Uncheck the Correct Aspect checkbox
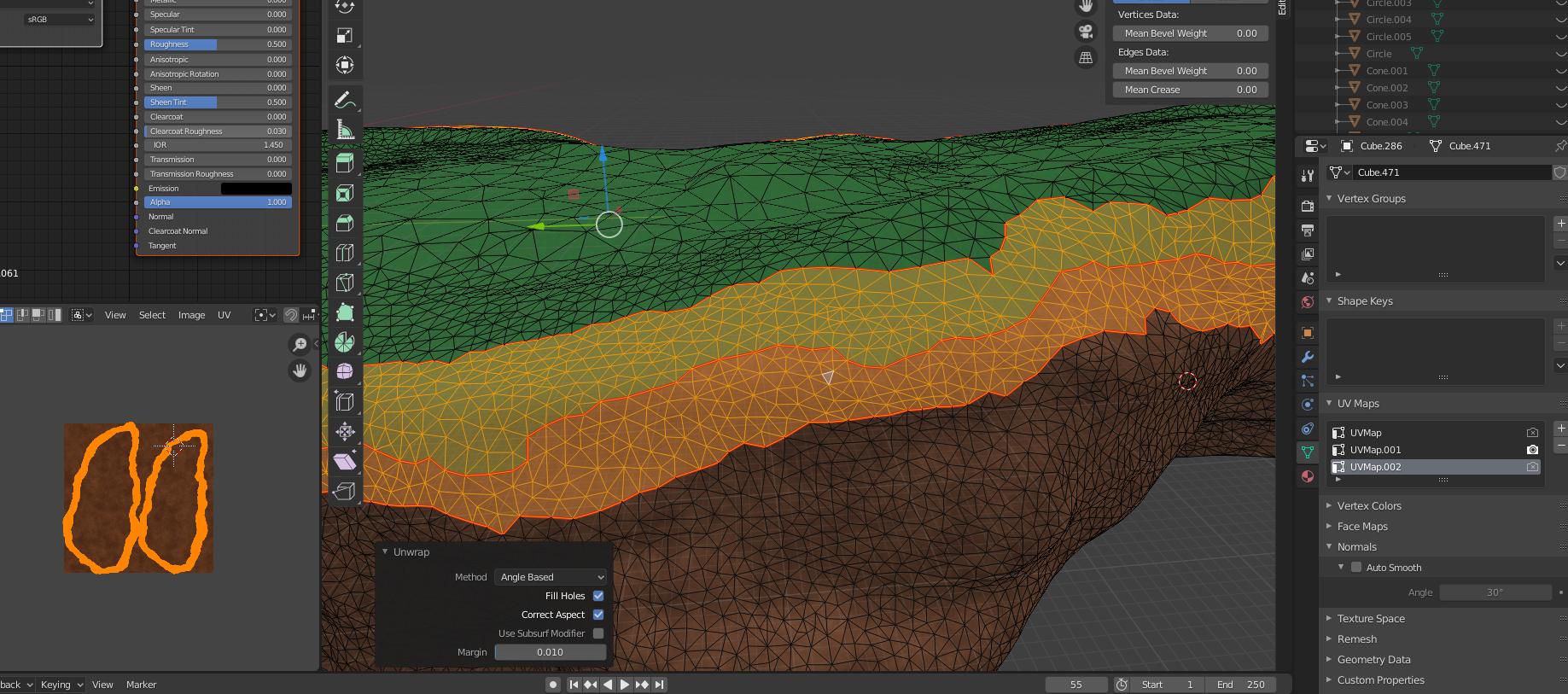 [x=598, y=615]
